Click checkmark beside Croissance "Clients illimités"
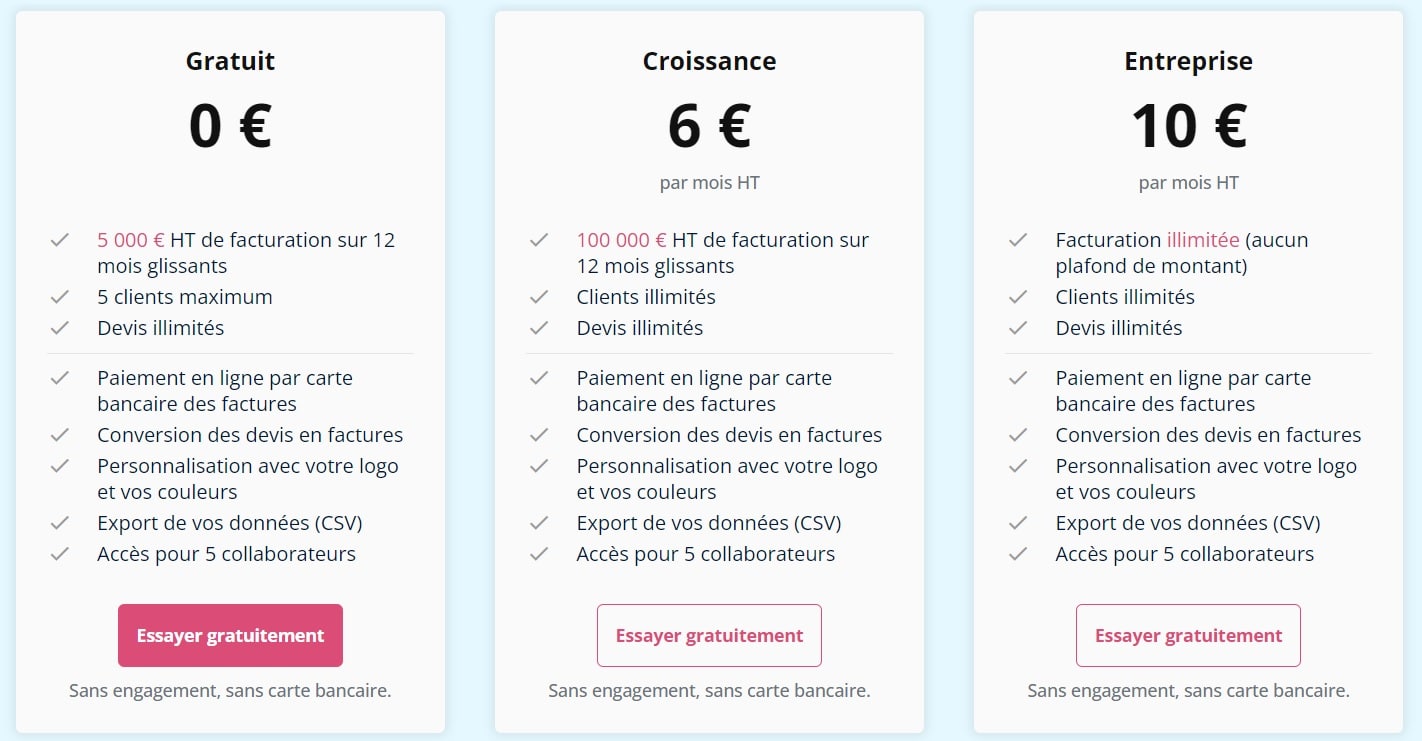1422x741 pixels. [539, 297]
